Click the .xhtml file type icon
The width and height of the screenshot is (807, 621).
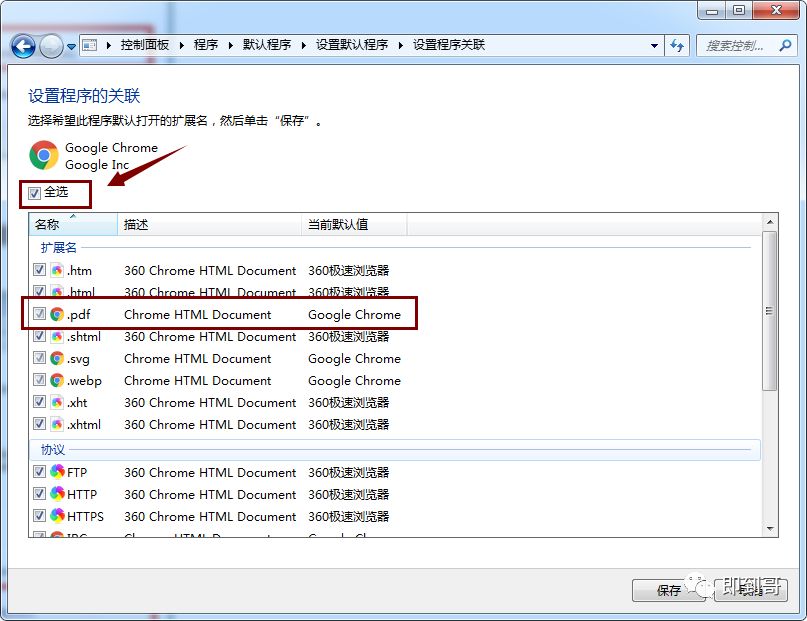57,424
